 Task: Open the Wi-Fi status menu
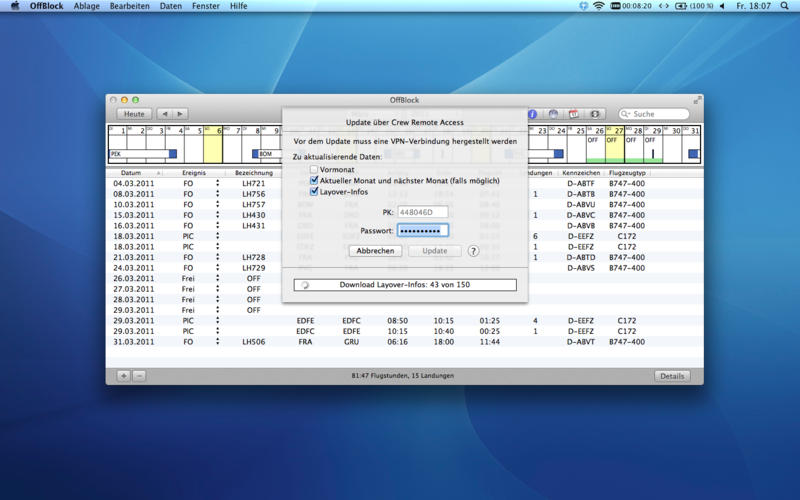[x=599, y=6]
